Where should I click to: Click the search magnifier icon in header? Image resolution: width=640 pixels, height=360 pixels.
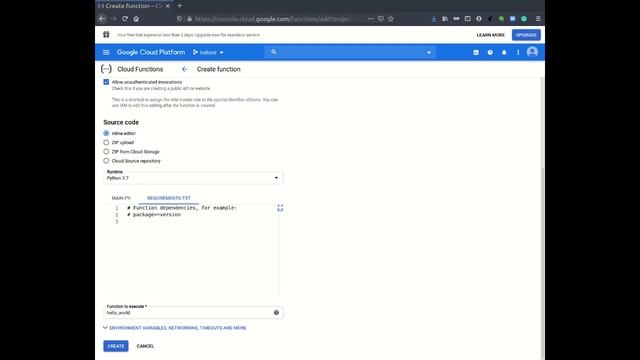click(x=273, y=52)
